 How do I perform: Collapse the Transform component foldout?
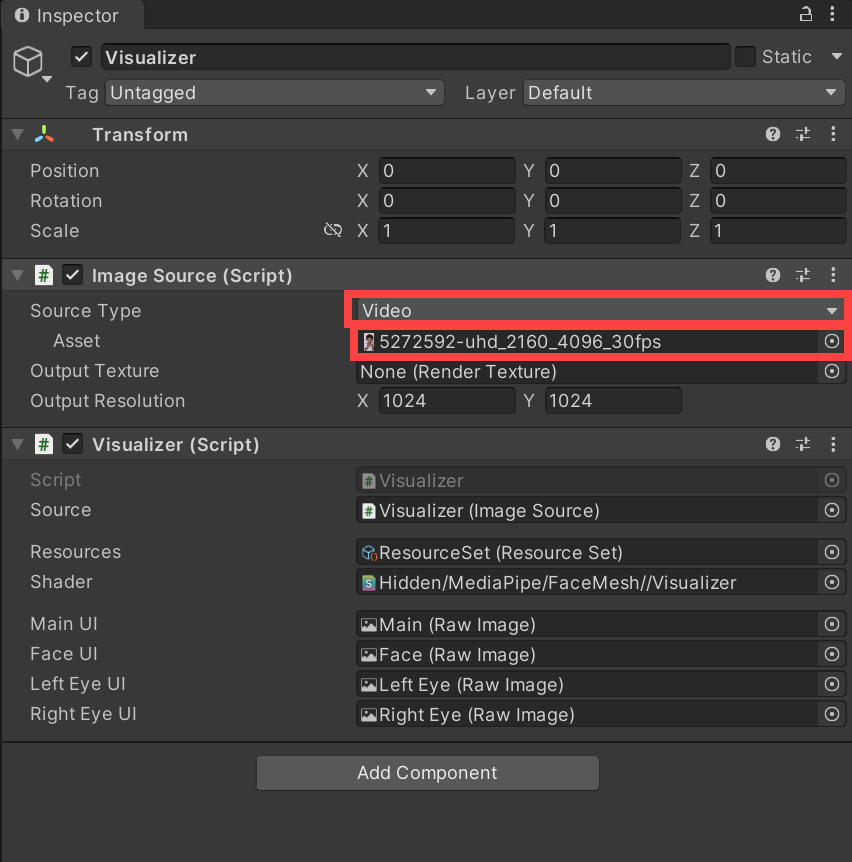(18, 134)
